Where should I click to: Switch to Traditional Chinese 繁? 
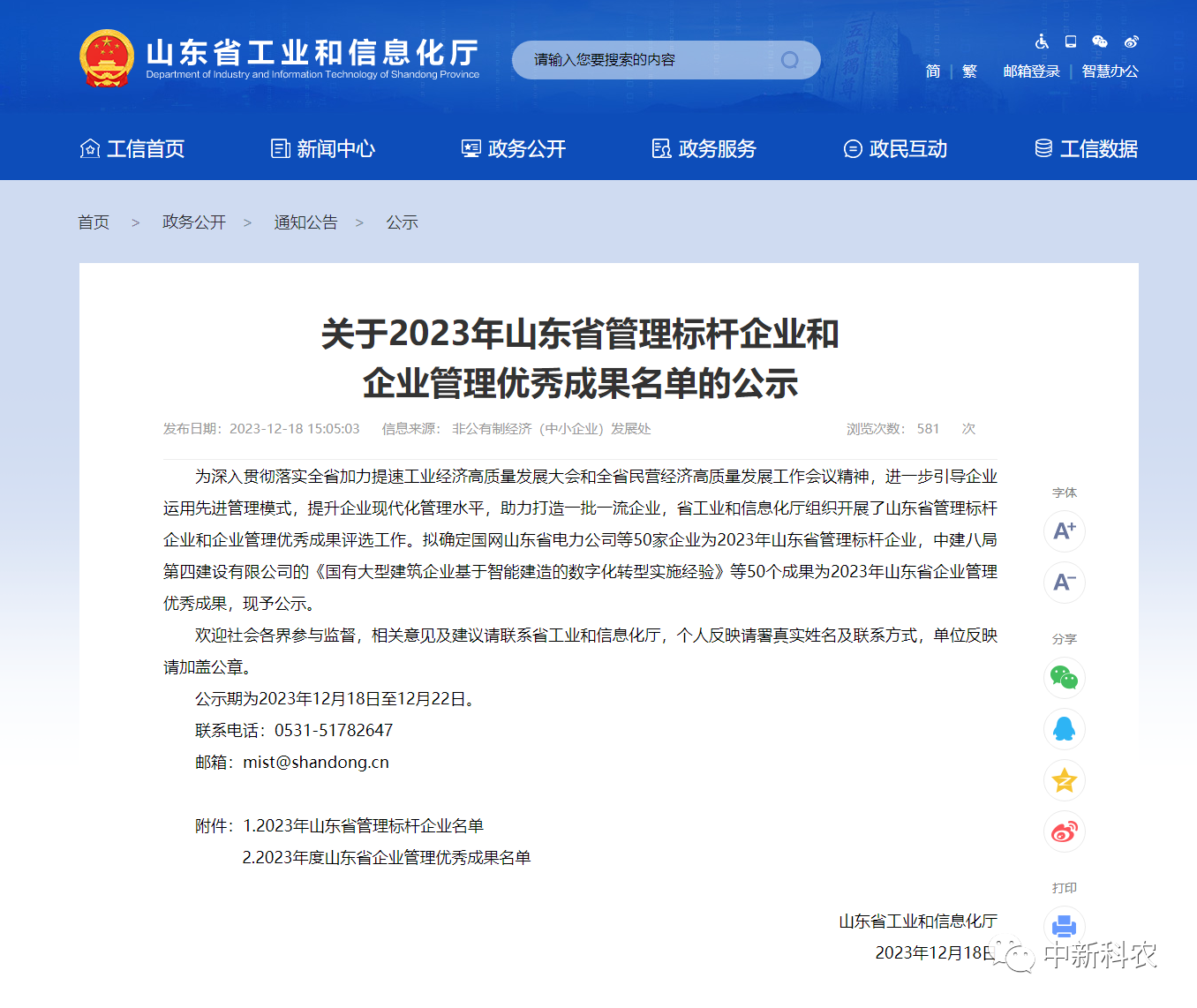click(969, 71)
